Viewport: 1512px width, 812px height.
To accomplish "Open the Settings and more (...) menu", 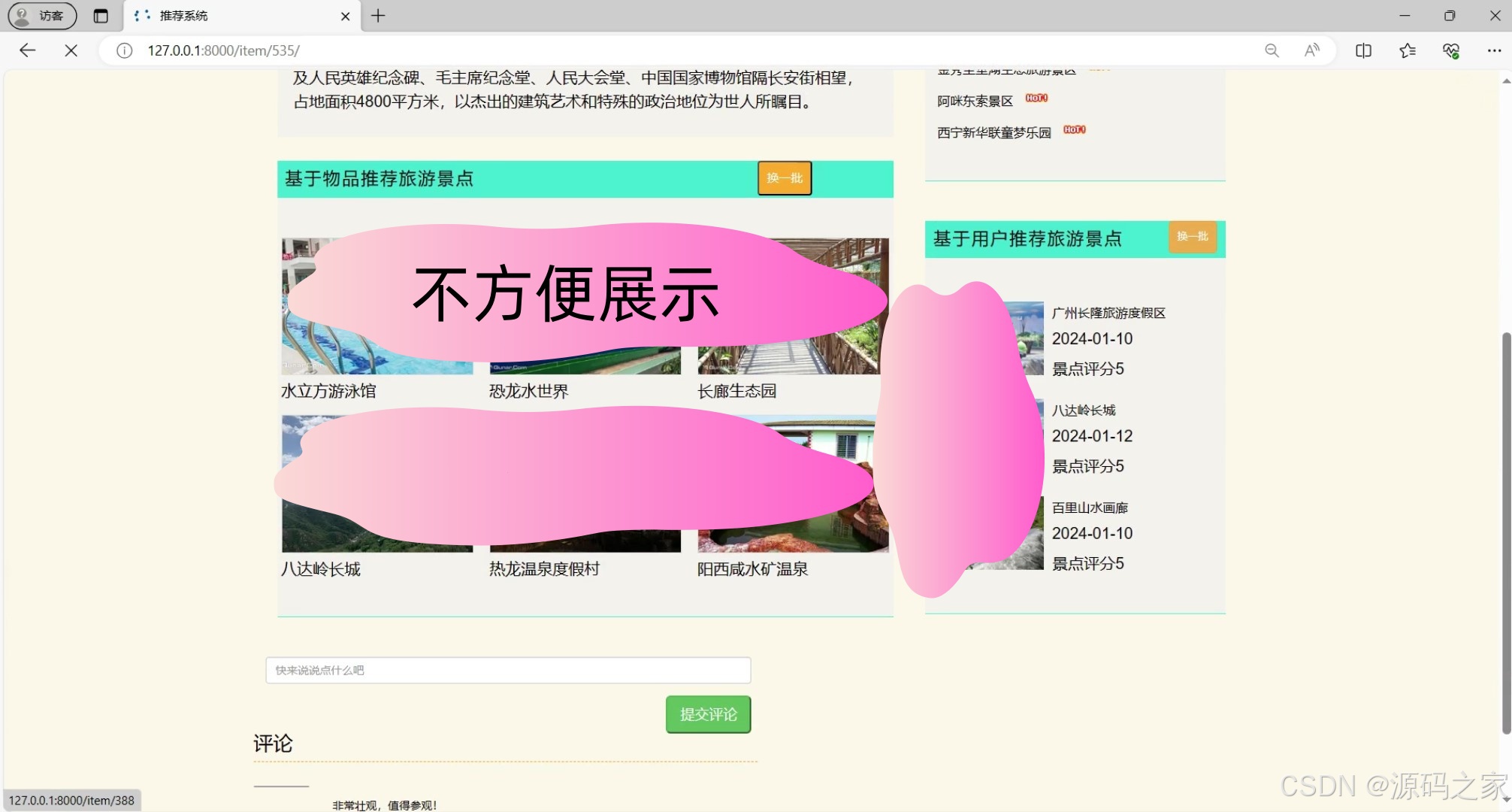I will tap(1494, 50).
